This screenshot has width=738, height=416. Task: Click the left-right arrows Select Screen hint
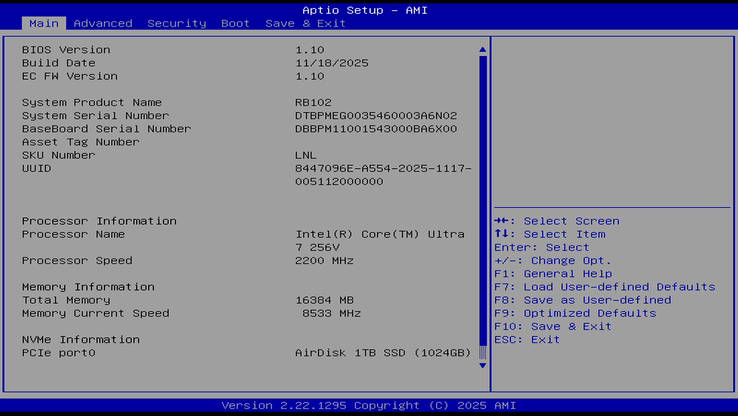coord(557,221)
